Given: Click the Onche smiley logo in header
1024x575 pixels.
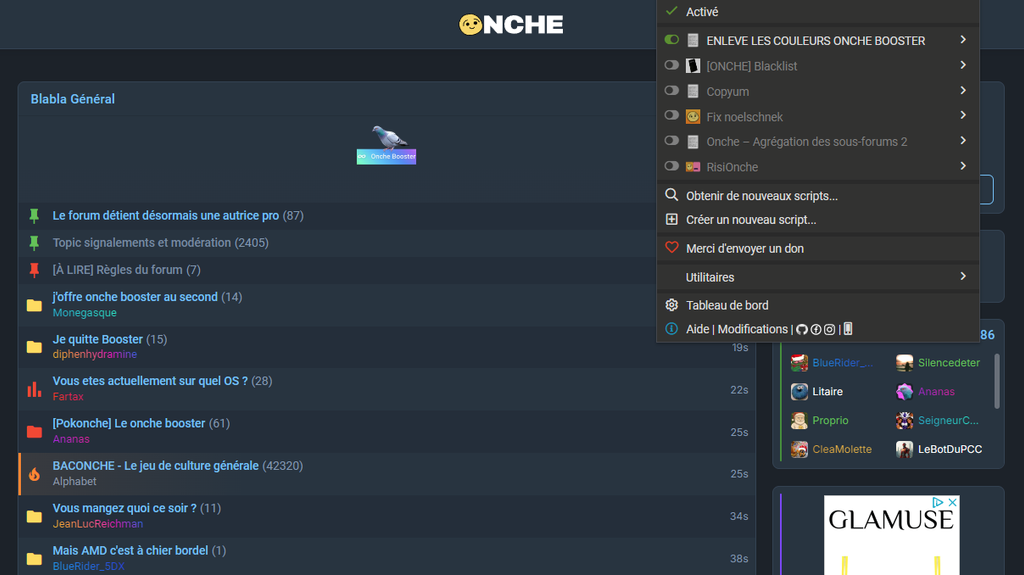Looking at the screenshot, I should pyautogui.click(x=471, y=24).
